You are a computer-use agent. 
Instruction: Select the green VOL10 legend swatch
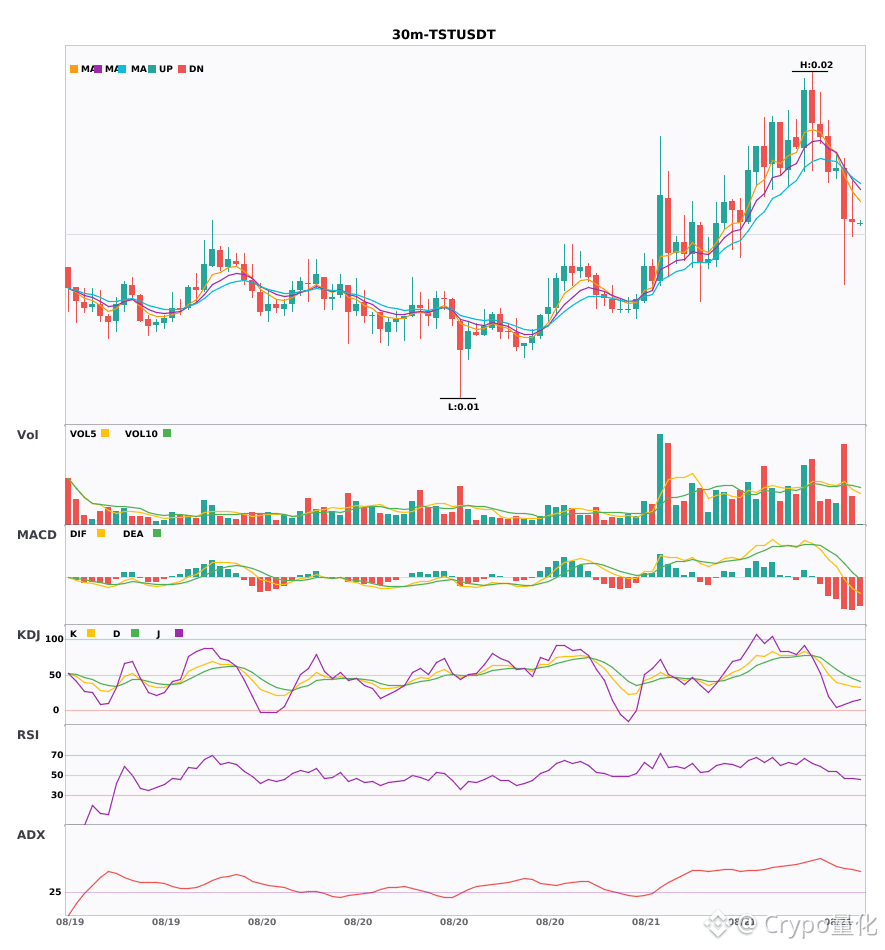click(x=167, y=433)
